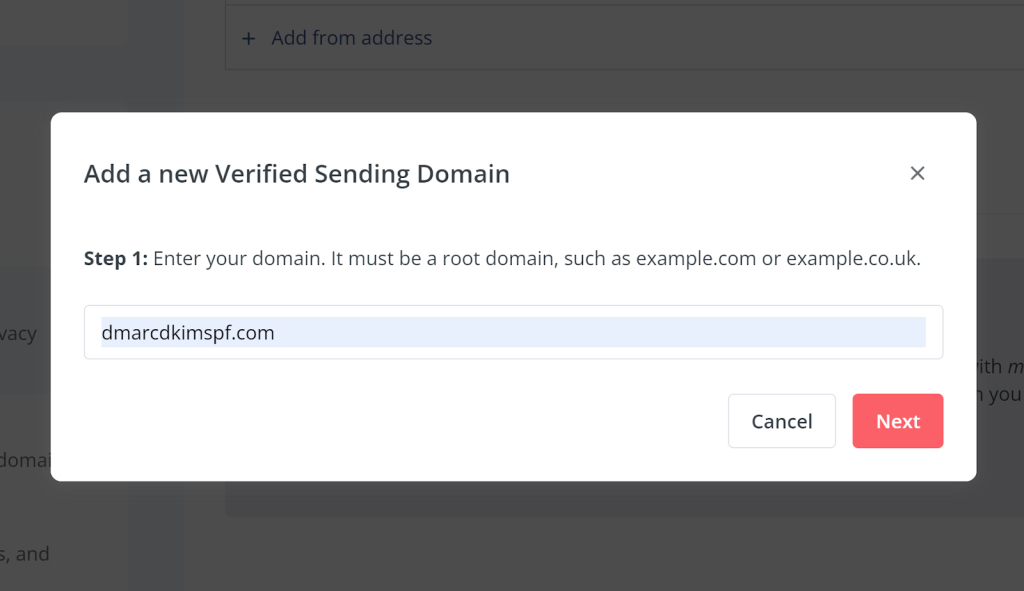The height and width of the screenshot is (591, 1024).
Task: Click the bold "Step 1:" label
Action: [116, 259]
